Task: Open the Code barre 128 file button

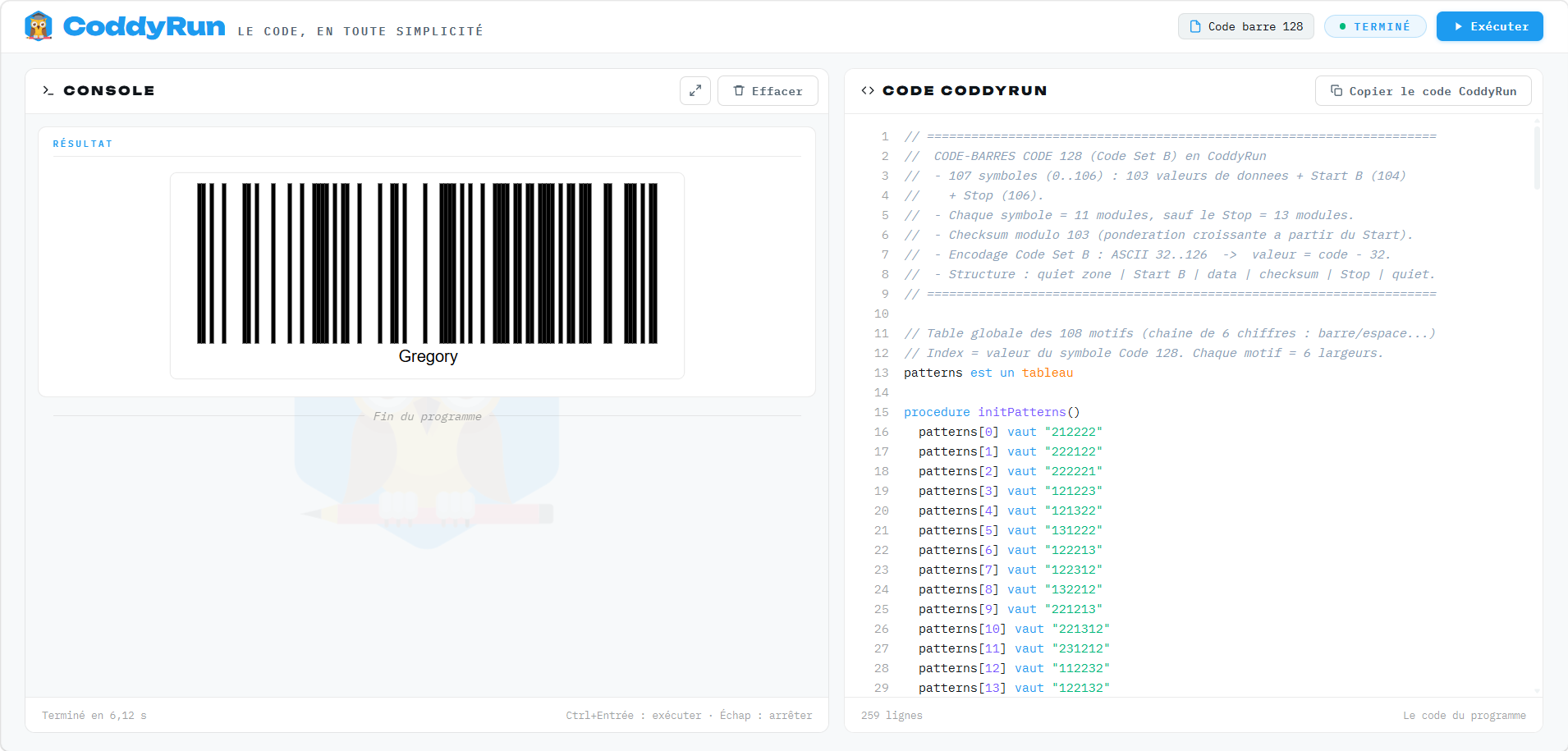Action: (1246, 26)
